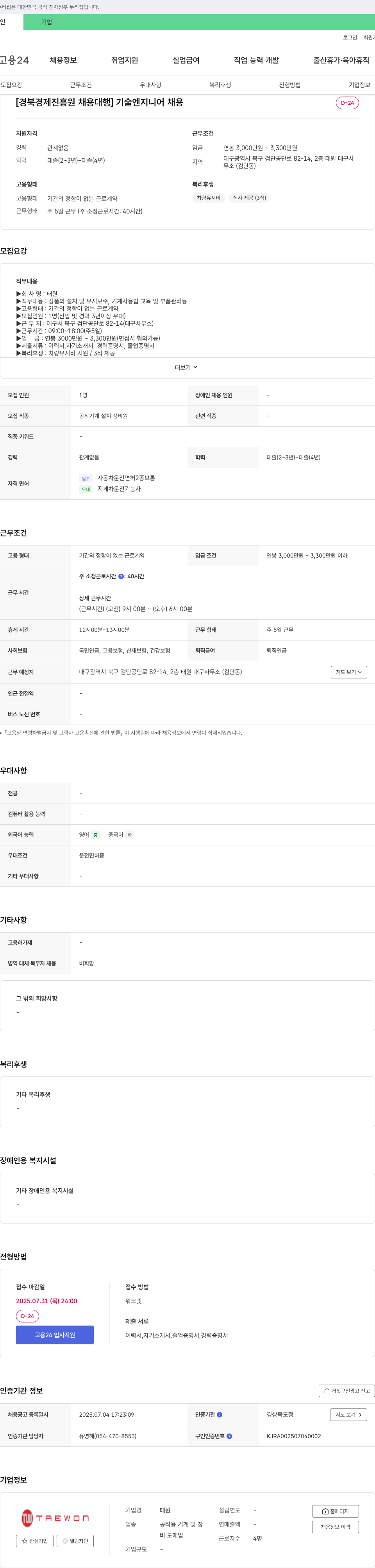Expand 직무내용 with 더보기

tap(187, 368)
